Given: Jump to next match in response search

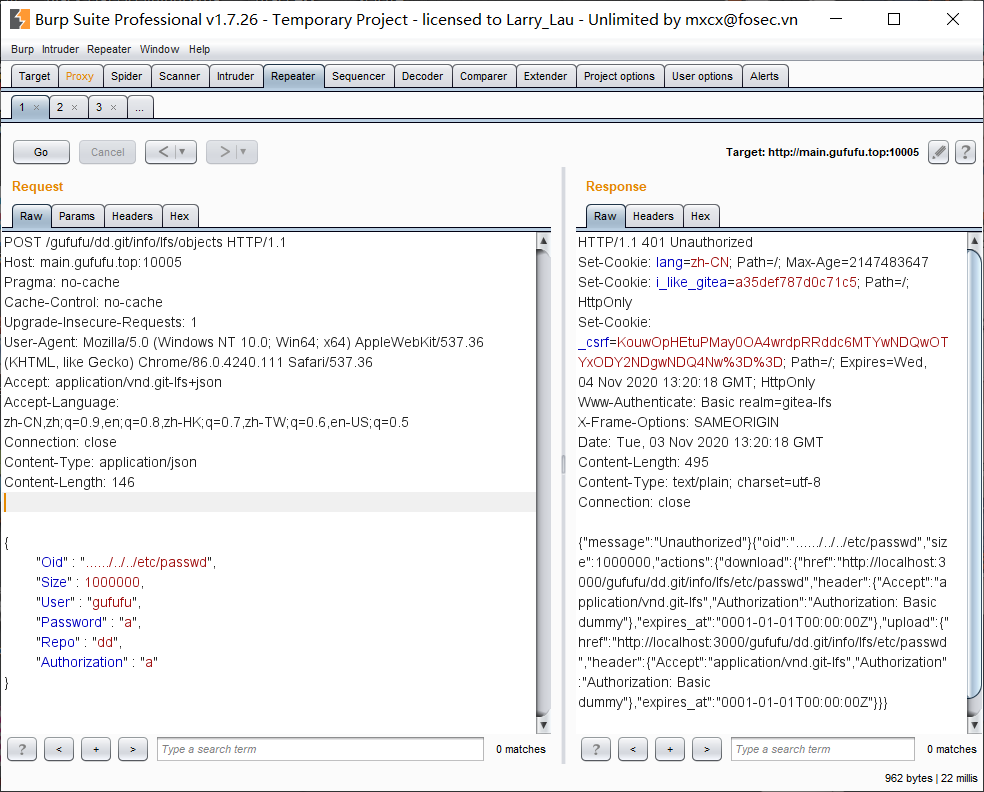Looking at the screenshot, I should coord(707,749).
